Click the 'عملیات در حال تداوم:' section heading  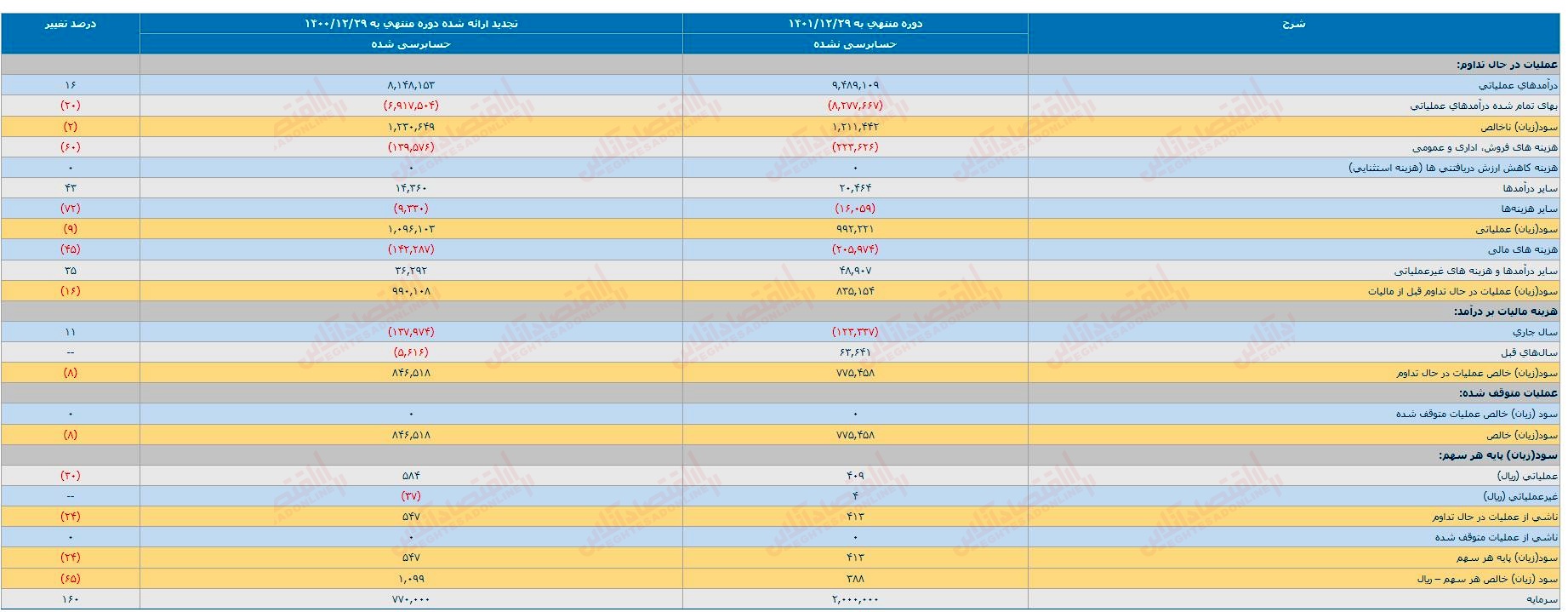coord(1507,65)
